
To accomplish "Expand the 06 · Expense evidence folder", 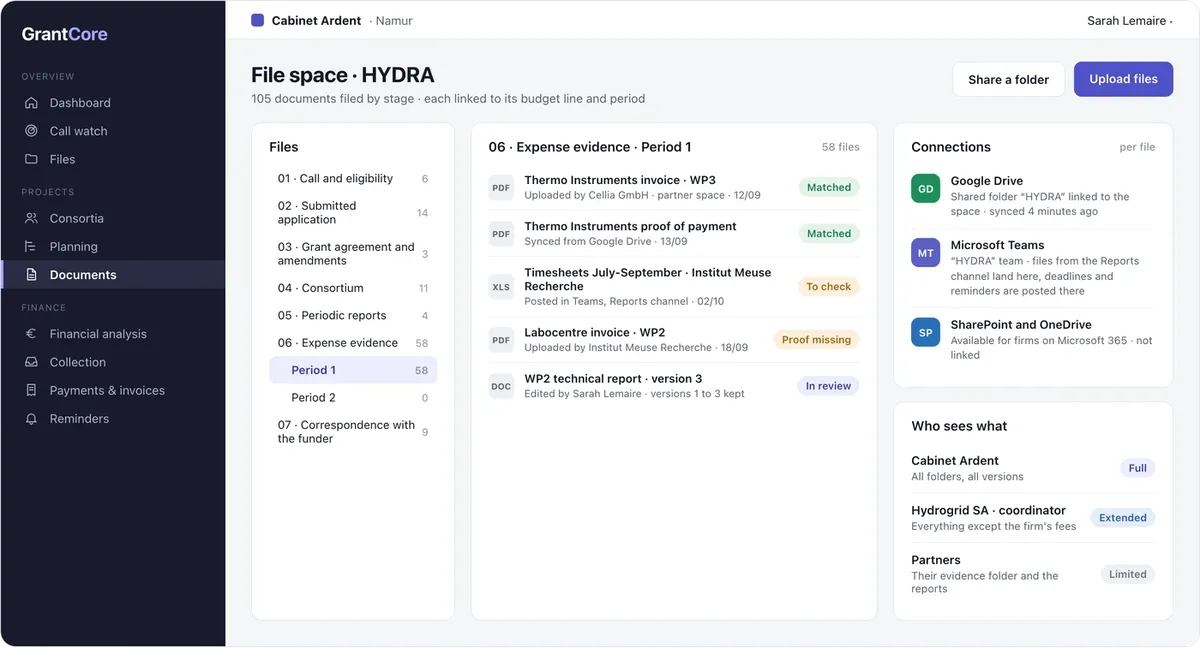I will tap(353, 343).
